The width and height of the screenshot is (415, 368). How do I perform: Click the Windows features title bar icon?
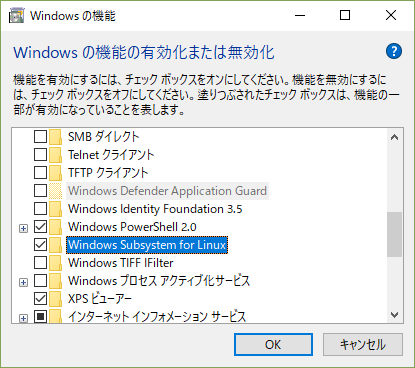point(17,15)
